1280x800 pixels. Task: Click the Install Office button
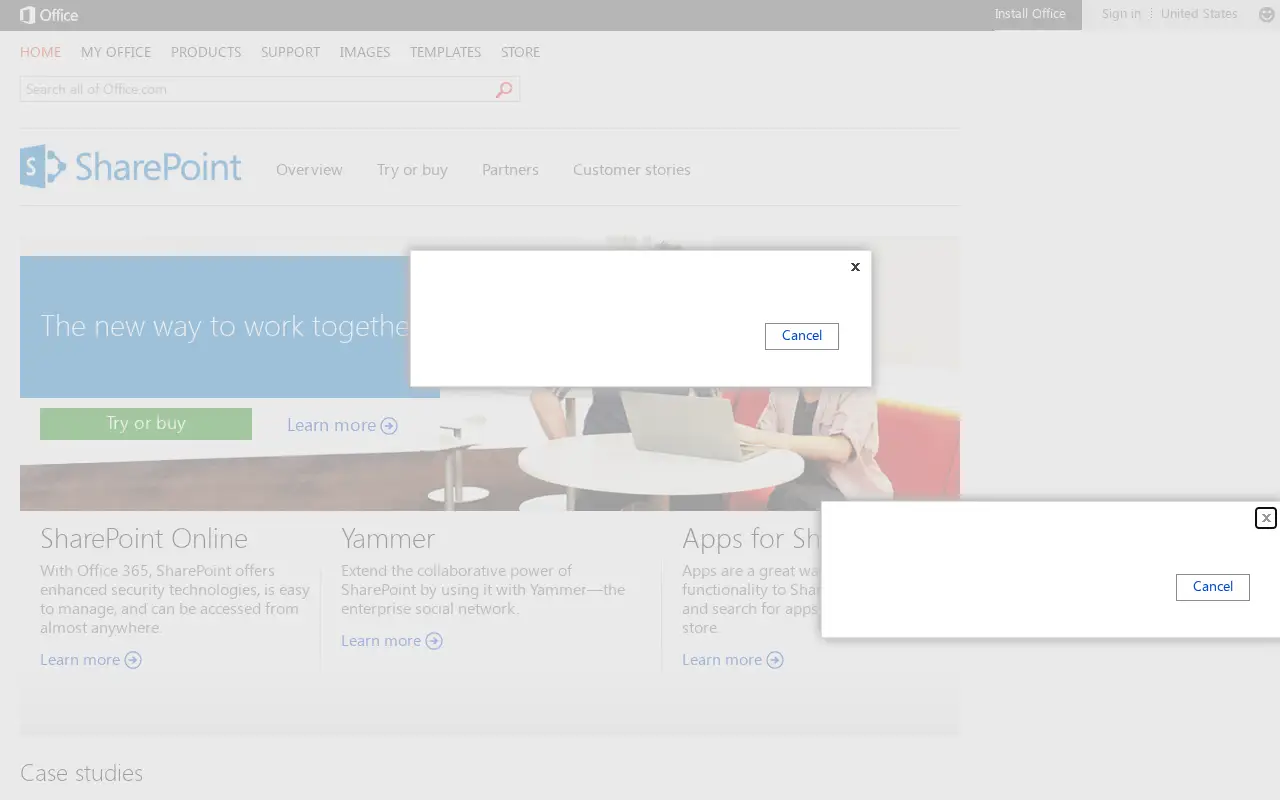[1030, 14]
